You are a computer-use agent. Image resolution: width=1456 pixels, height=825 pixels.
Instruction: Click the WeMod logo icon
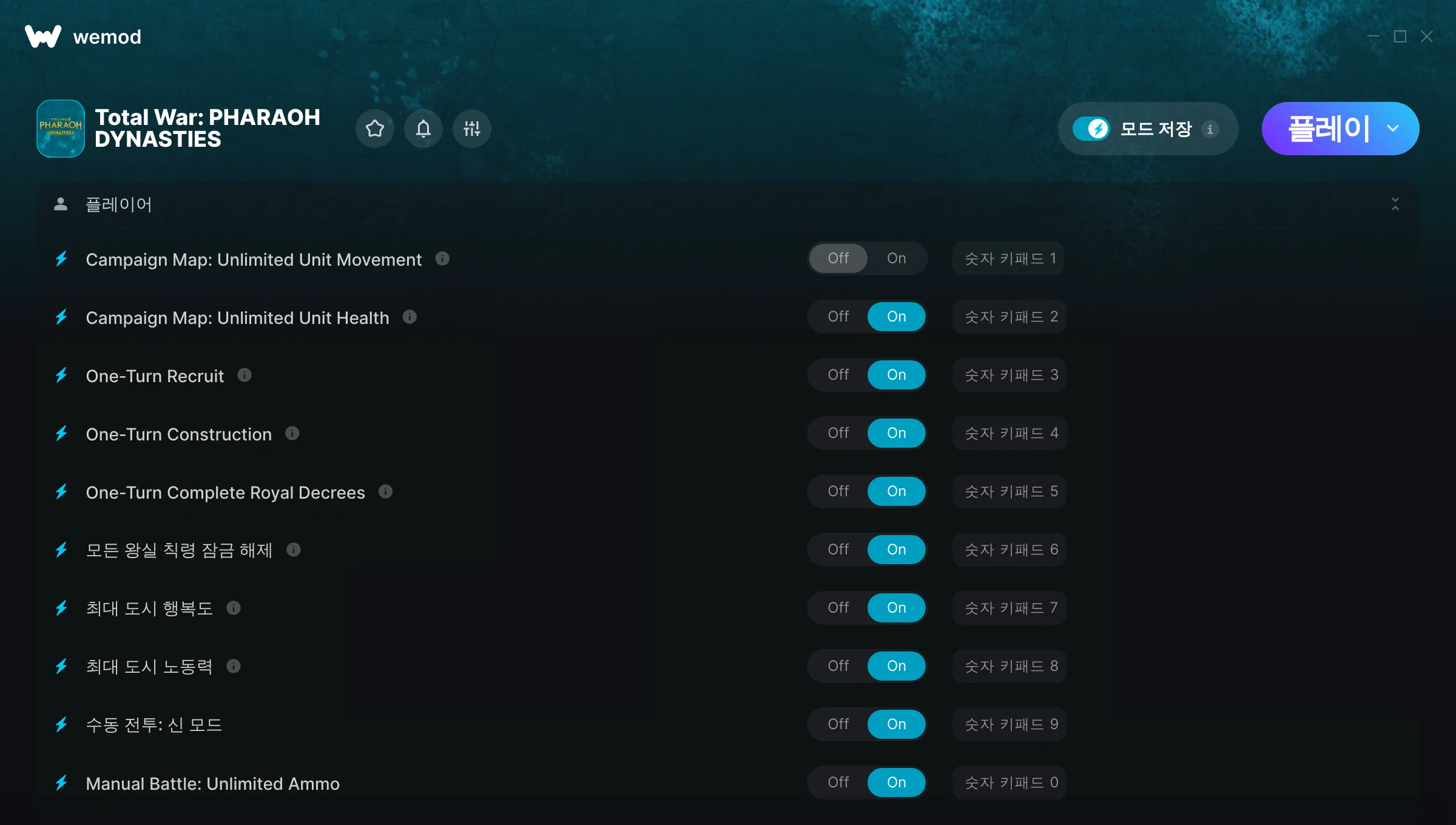(x=42, y=36)
